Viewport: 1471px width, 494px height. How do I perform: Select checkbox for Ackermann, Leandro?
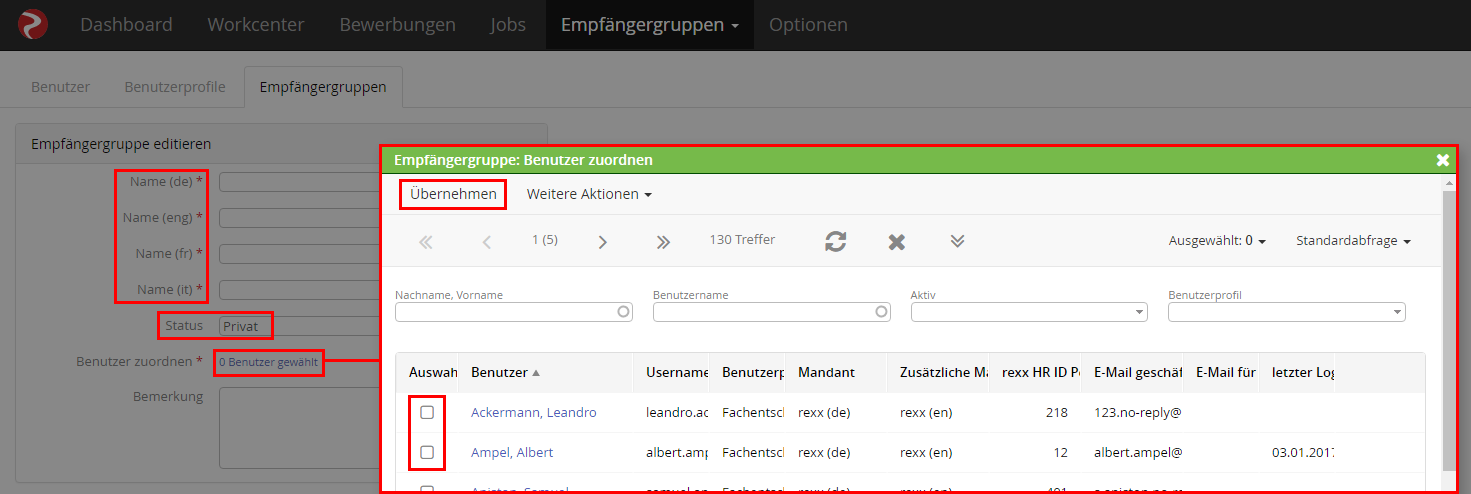click(x=427, y=412)
